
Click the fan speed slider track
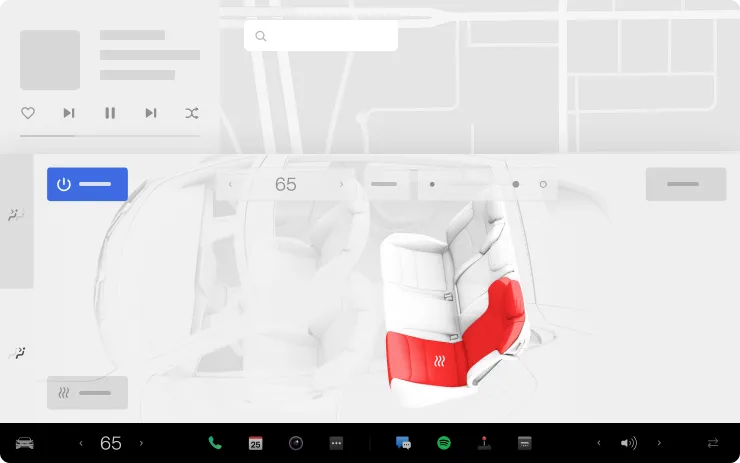[474, 184]
